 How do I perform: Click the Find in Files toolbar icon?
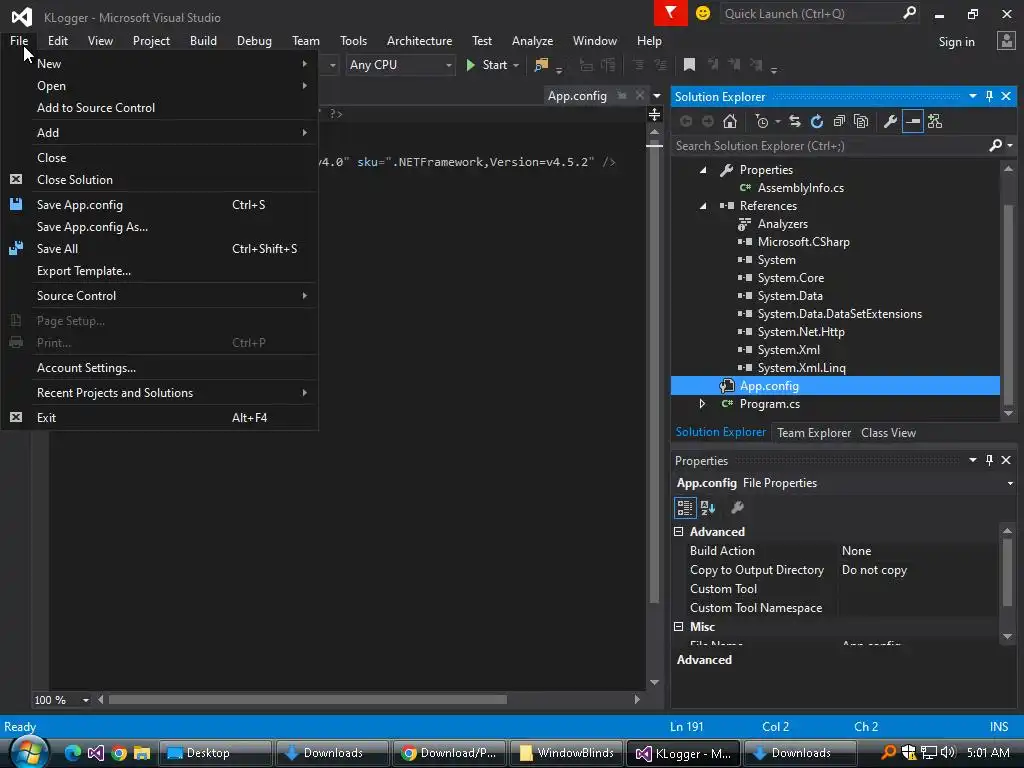point(541,65)
